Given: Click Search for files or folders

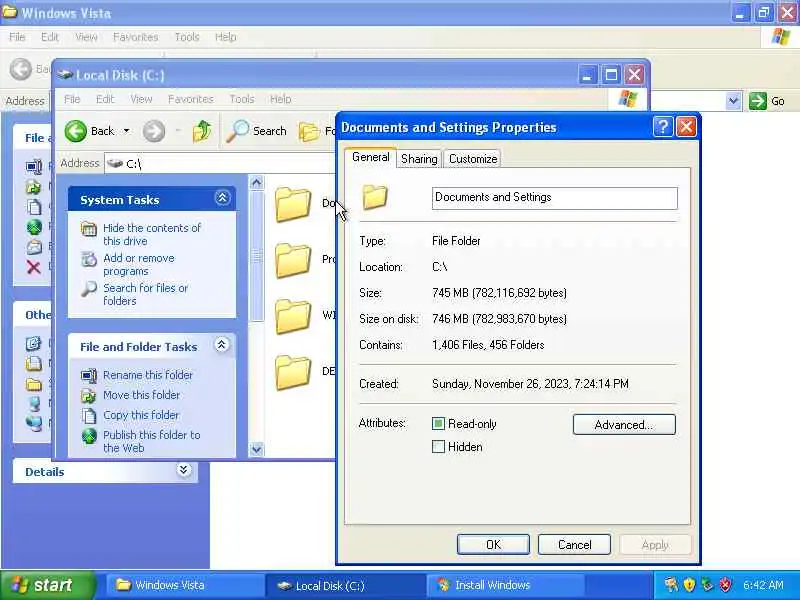Looking at the screenshot, I should [145, 294].
